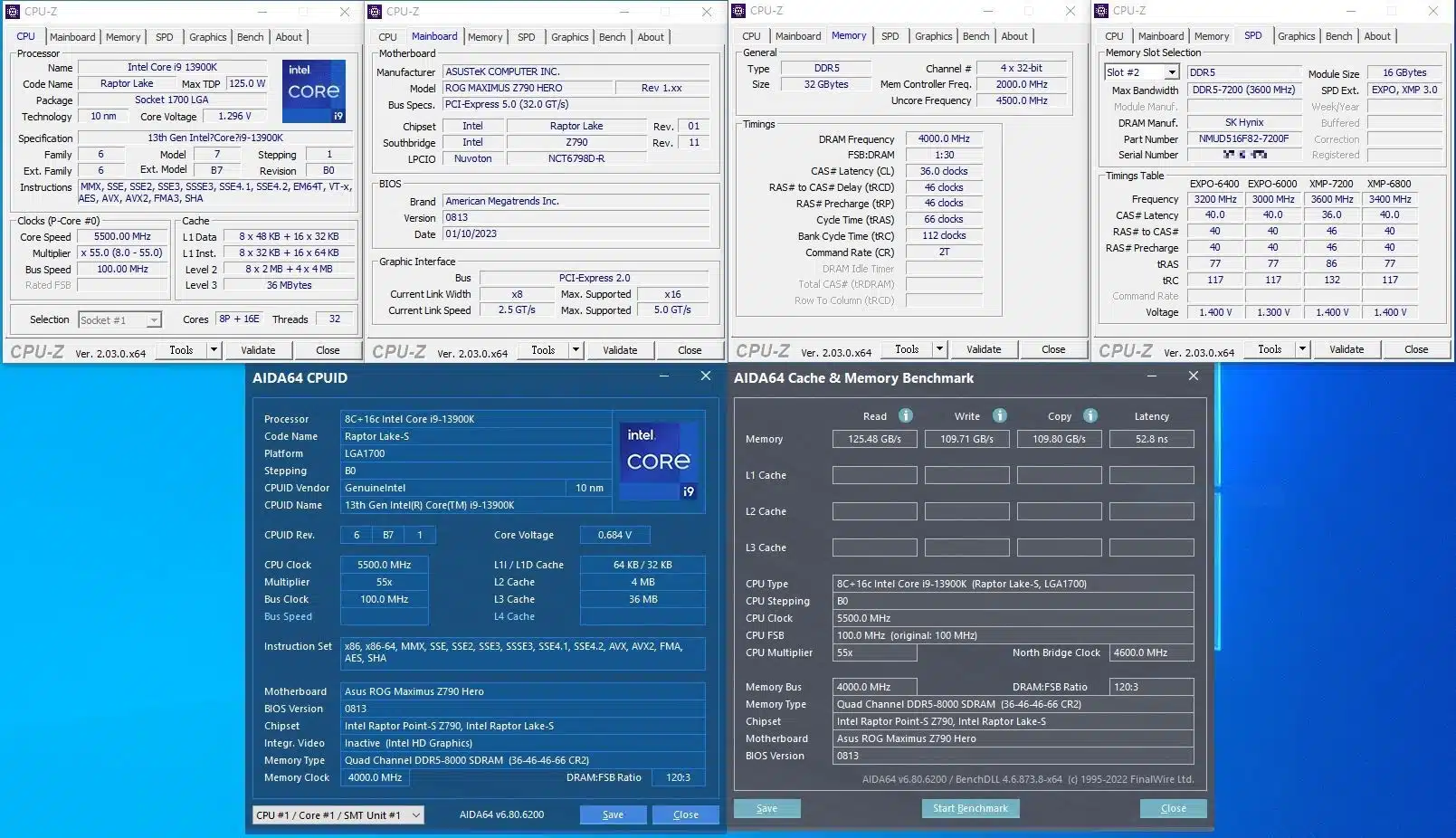
Task: Close the AIDA64 CPUID window with X
Action: (x=706, y=376)
